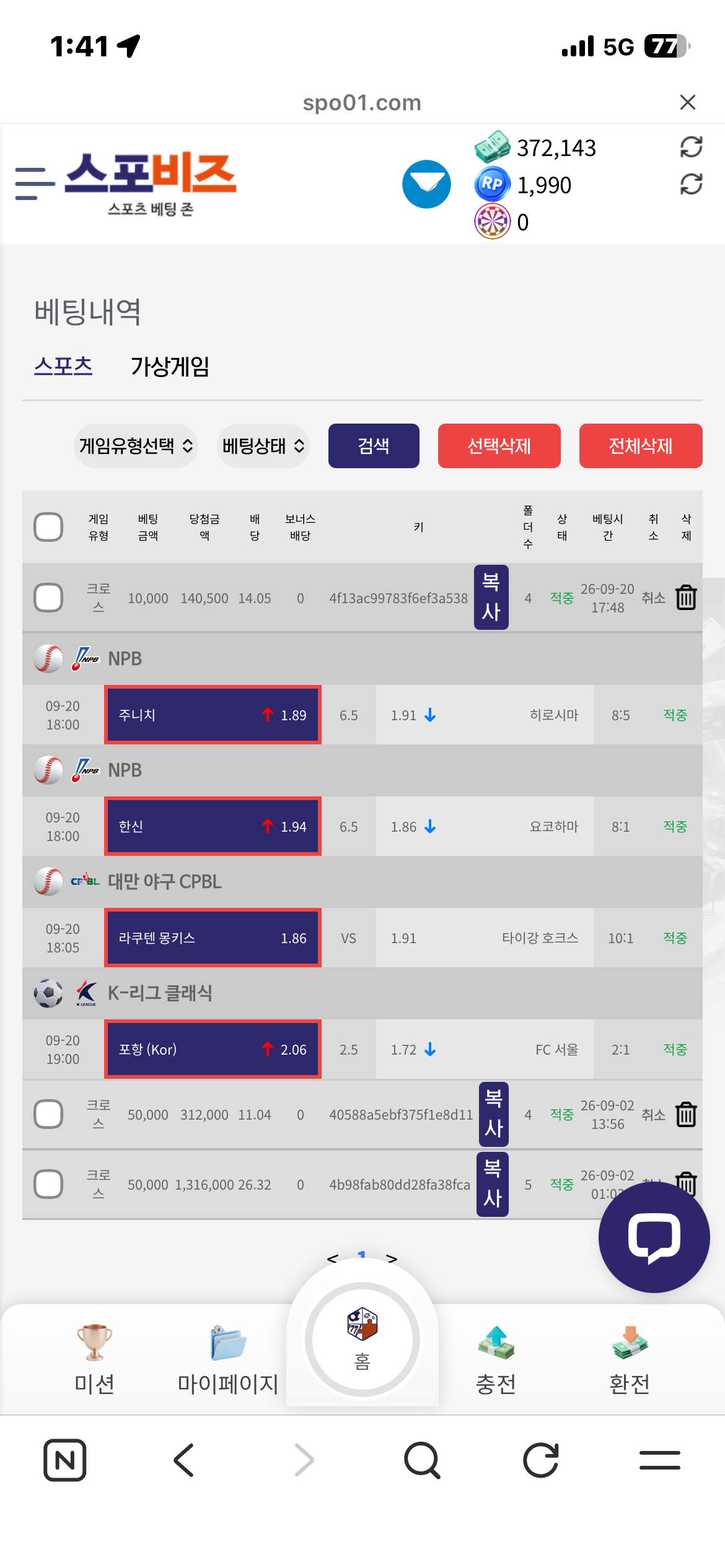Delete the 10,000 bet with trash icon
Viewport: 725px width, 1568px height.
(686, 598)
